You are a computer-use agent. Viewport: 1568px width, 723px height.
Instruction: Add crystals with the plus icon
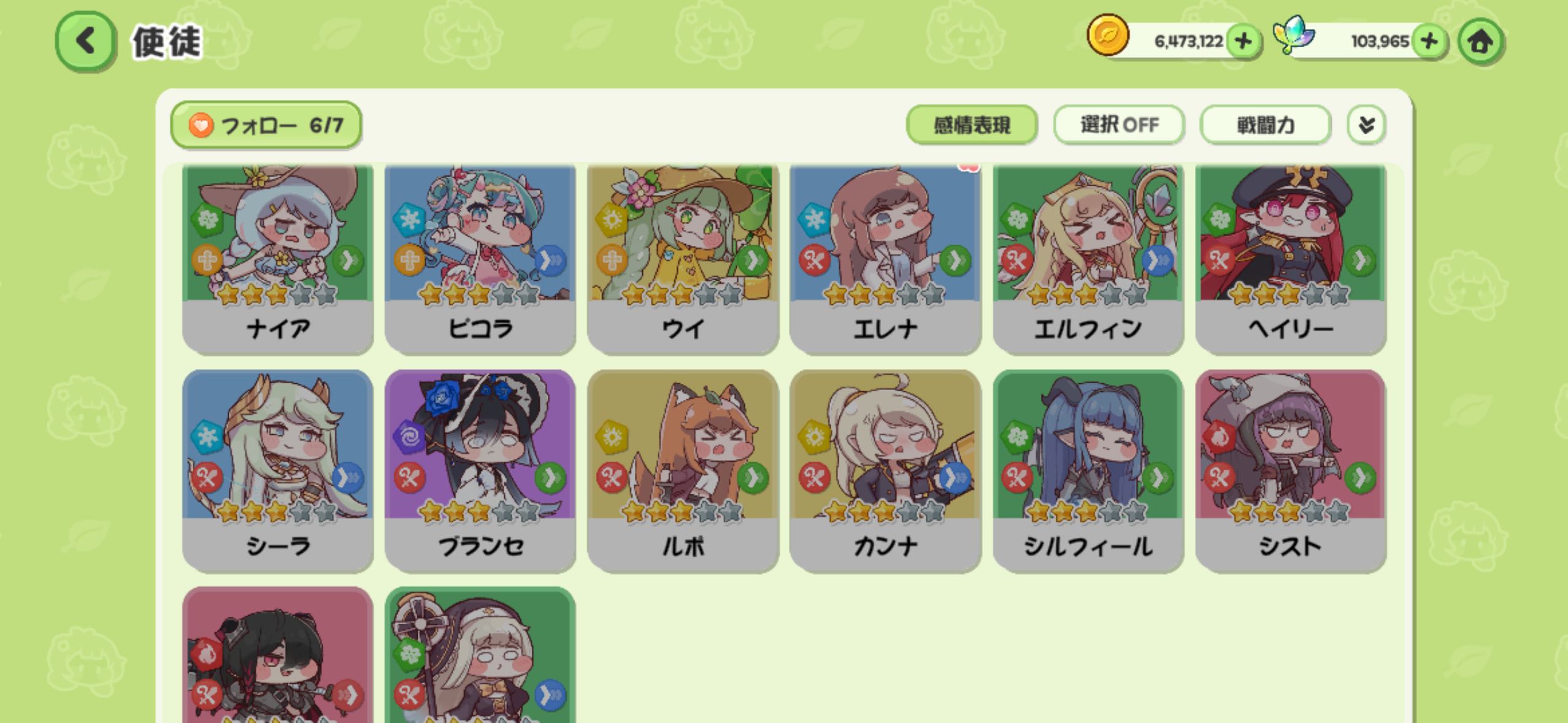1429,42
